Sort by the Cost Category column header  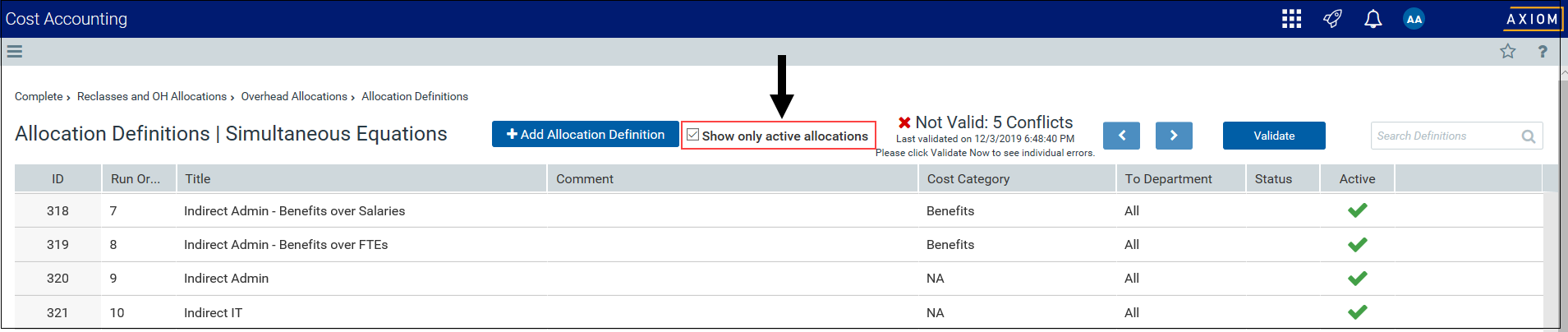(x=968, y=179)
